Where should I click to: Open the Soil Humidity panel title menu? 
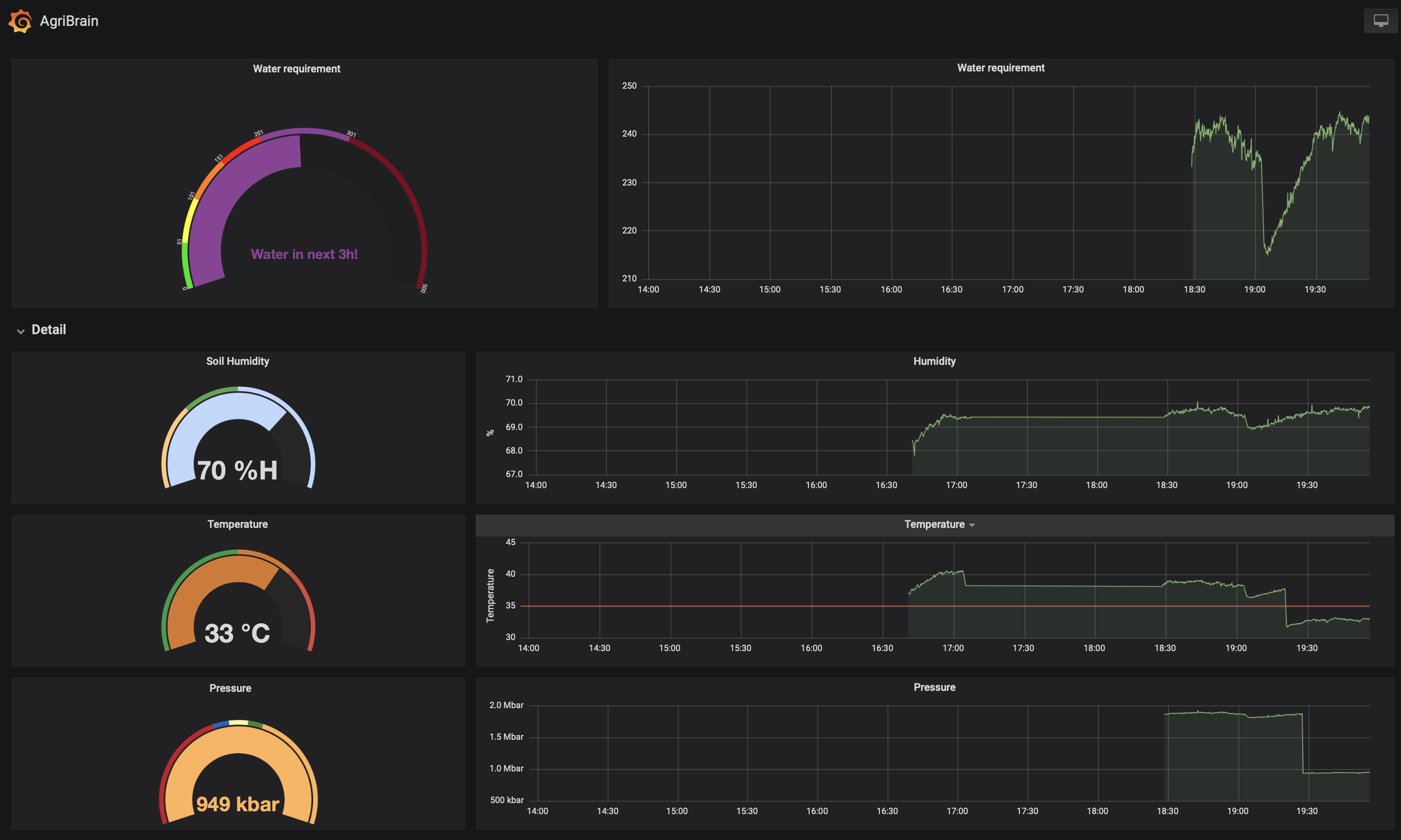(x=237, y=361)
